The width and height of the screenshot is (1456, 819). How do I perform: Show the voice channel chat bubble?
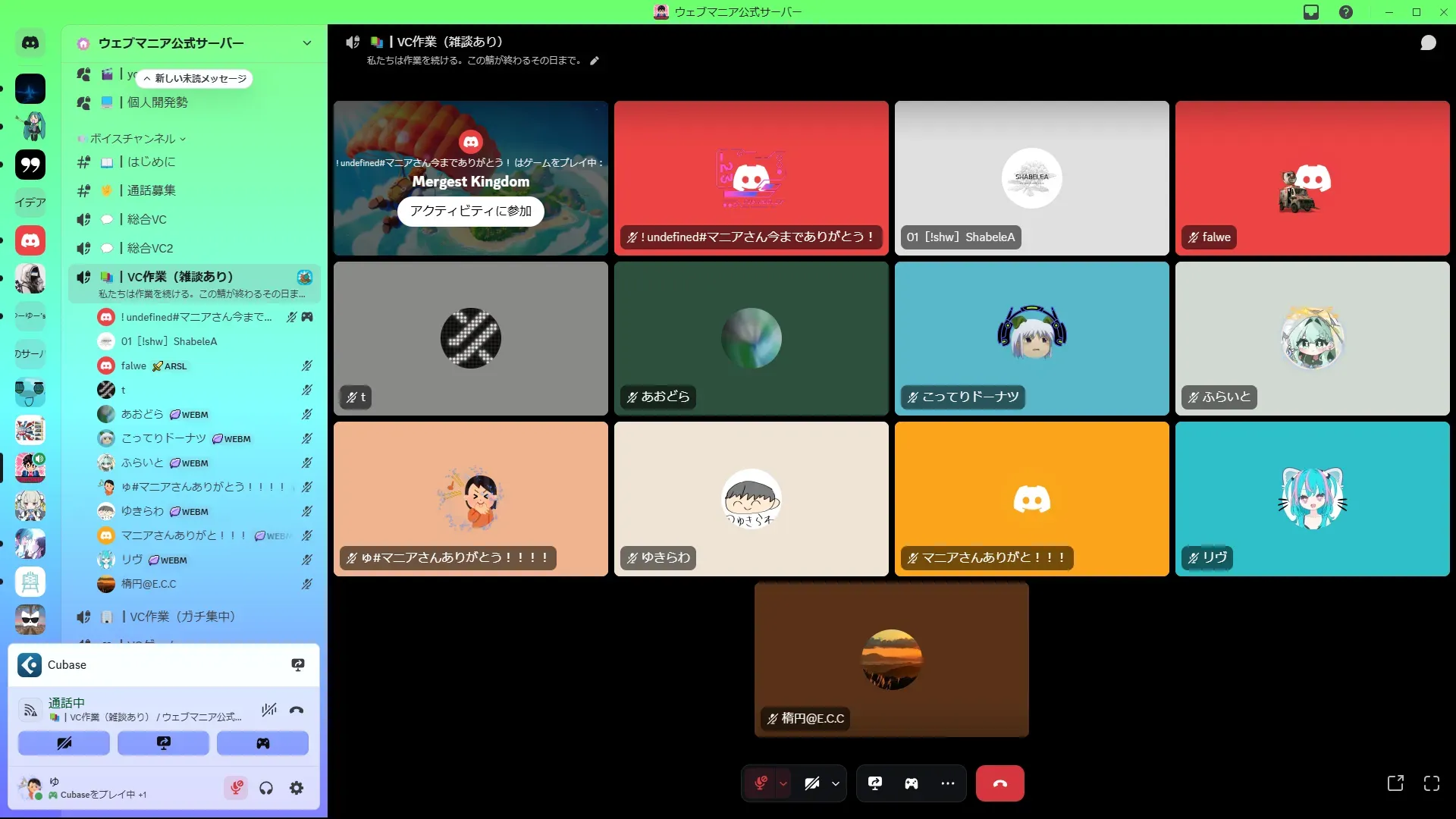pyautogui.click(x=1428, y=42)
